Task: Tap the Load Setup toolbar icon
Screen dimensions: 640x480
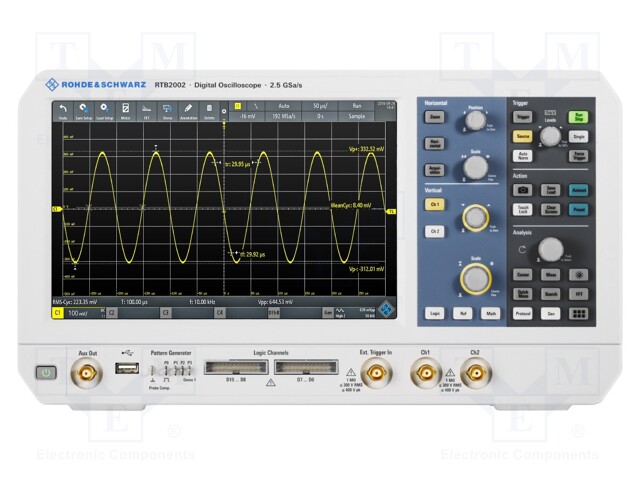Action: click(105, 109)
